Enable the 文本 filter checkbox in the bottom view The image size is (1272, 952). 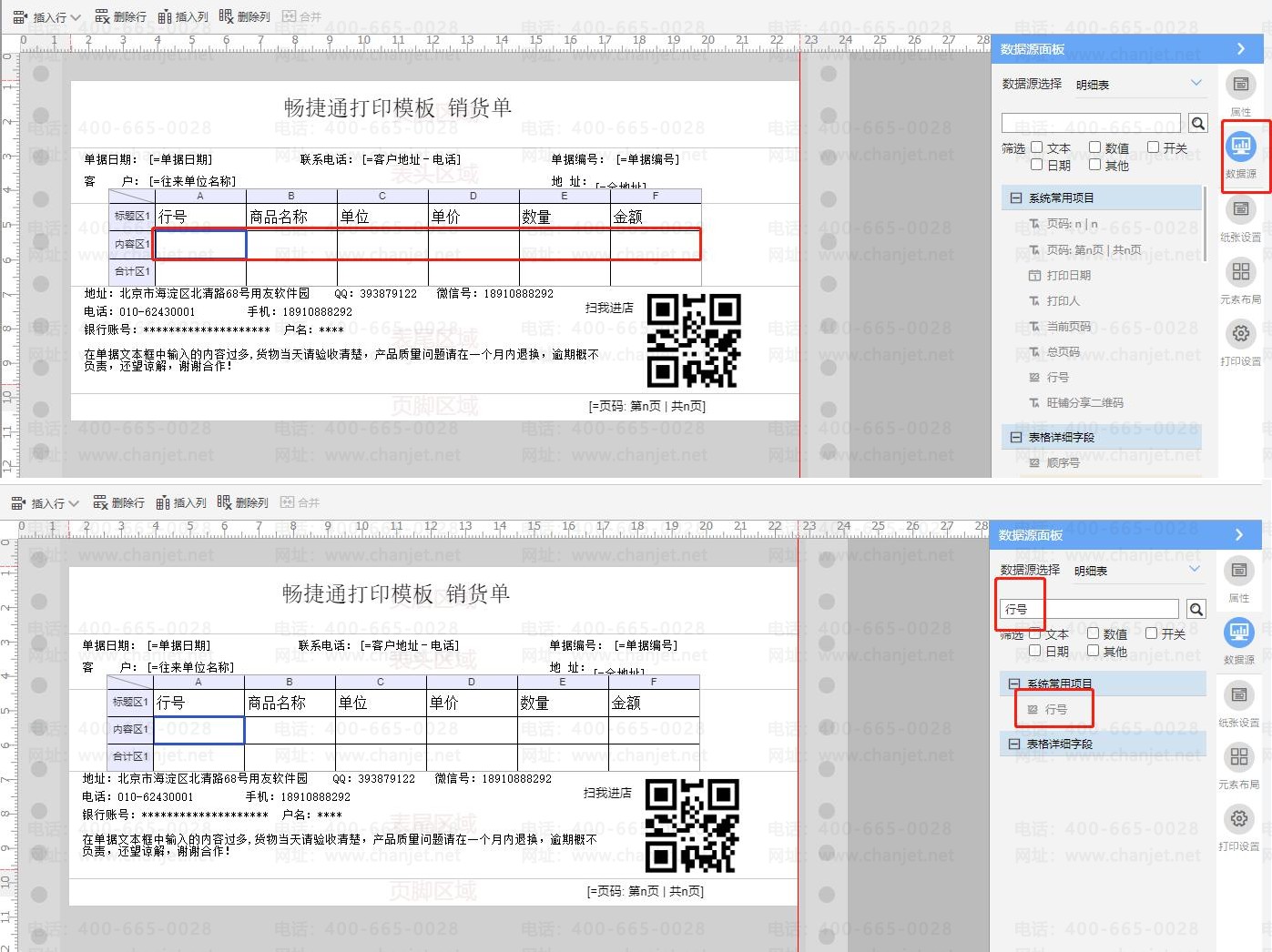(x=1034, y=633)
